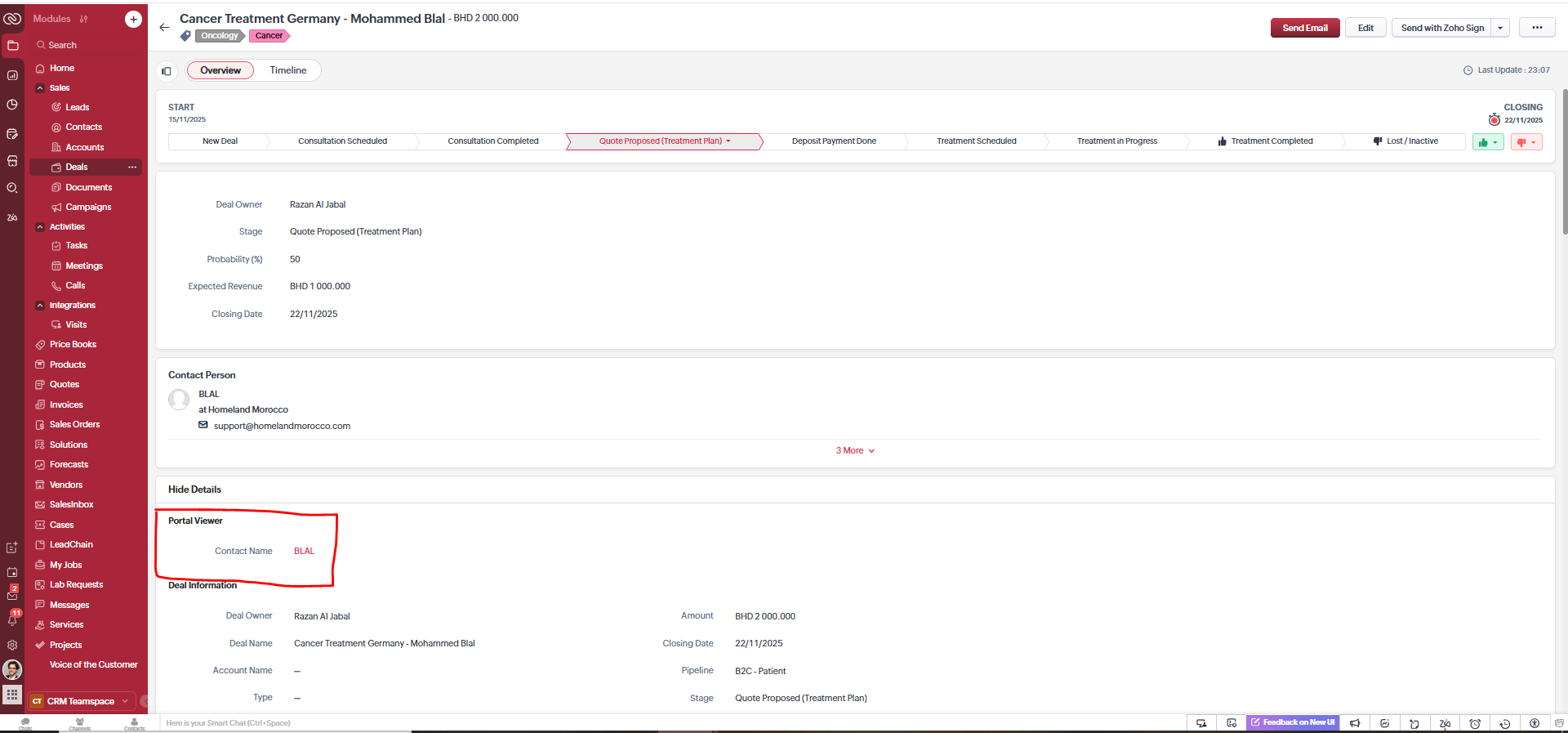Open the settings gear icon
This screenshot has width=1568, height=733.
tap(12, 645)
